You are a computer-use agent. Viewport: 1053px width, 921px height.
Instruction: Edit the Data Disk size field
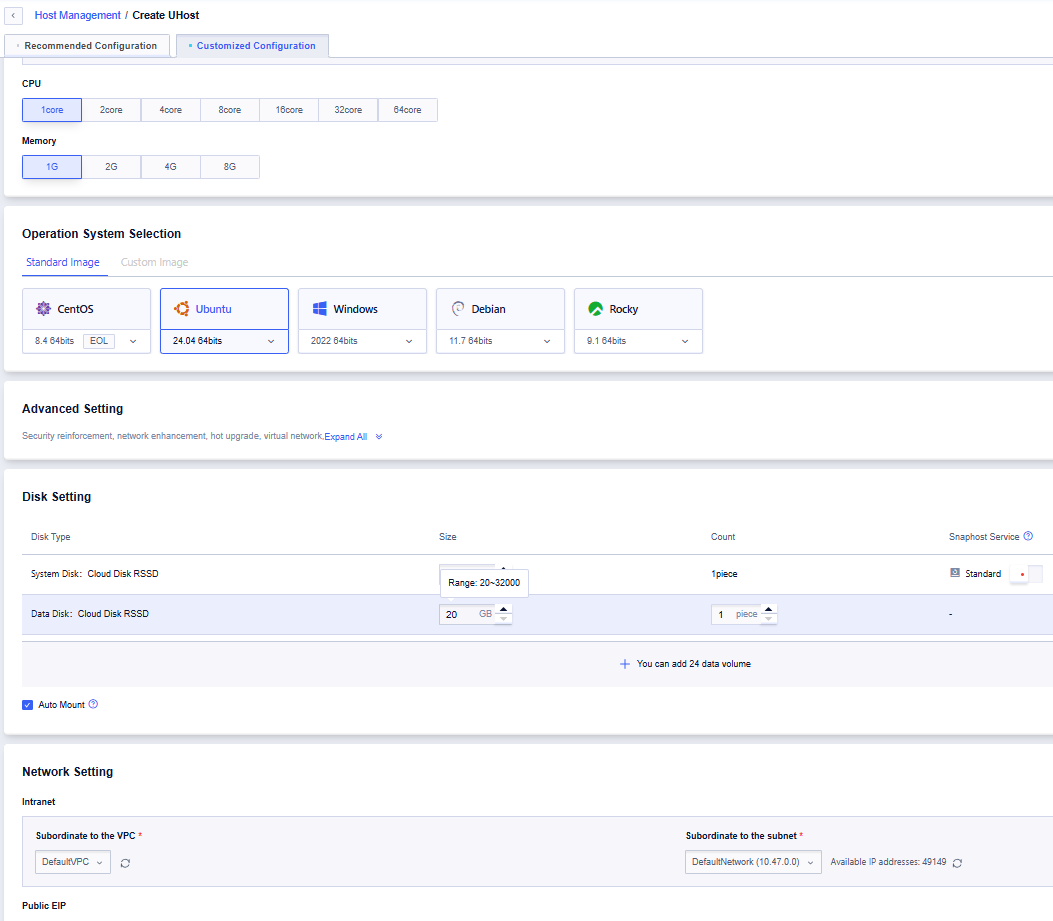click(x=467, y=615)
